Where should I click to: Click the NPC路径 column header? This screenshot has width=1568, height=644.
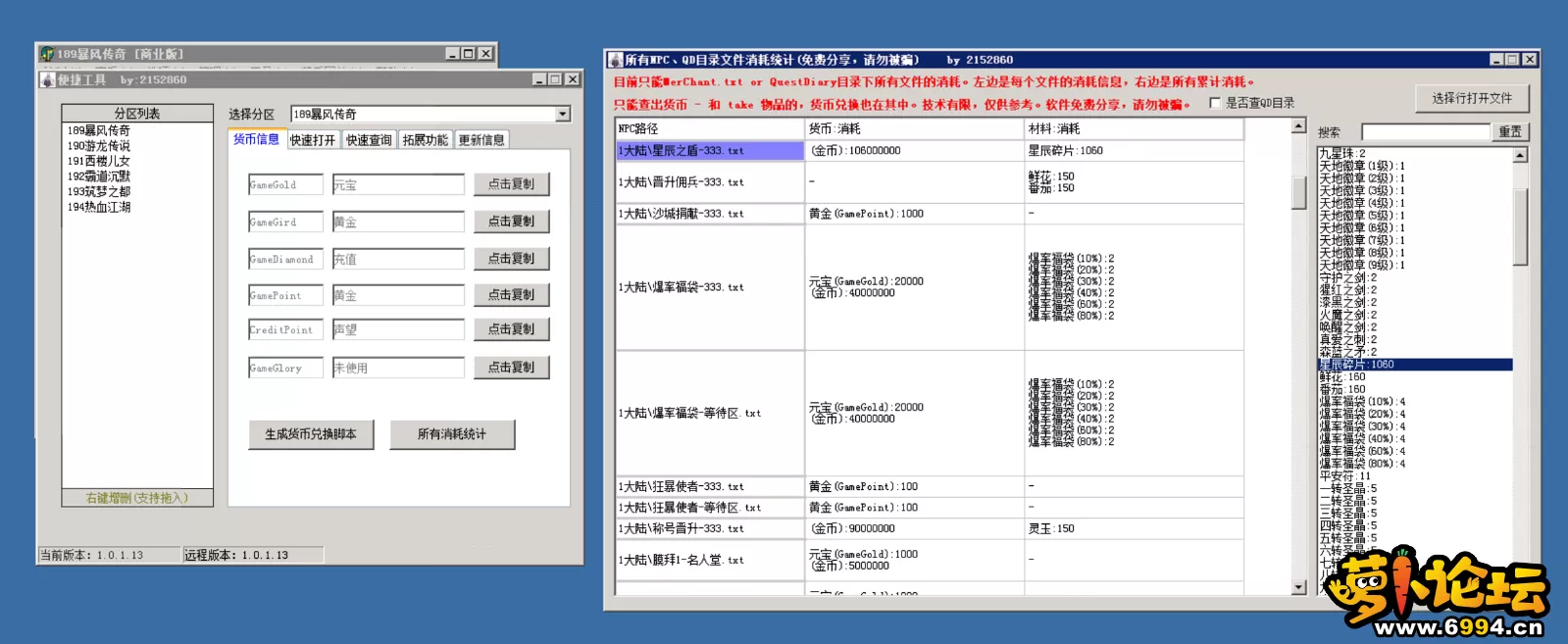(710, 128)
